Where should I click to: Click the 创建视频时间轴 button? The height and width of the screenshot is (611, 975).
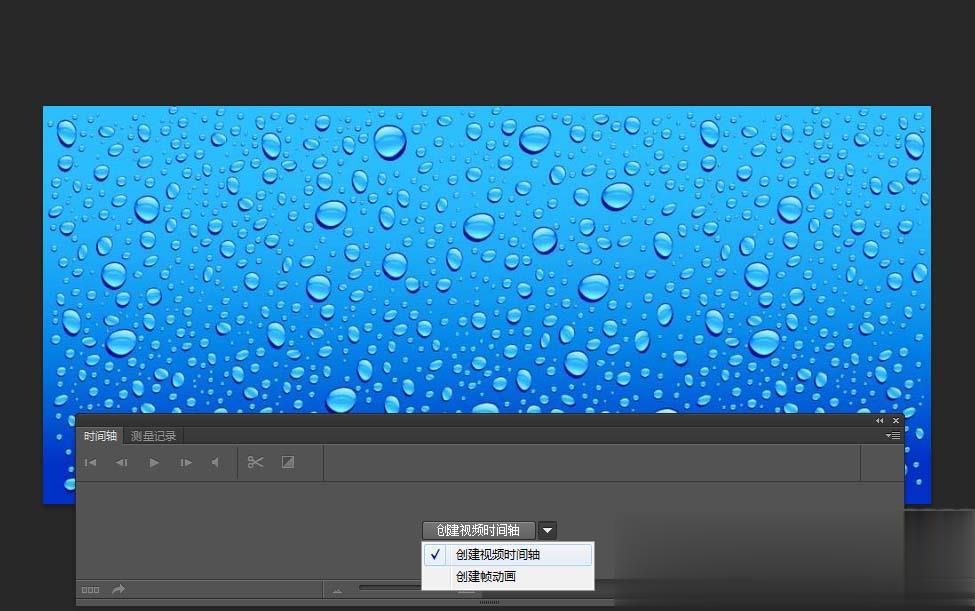(x=478, y=530)
